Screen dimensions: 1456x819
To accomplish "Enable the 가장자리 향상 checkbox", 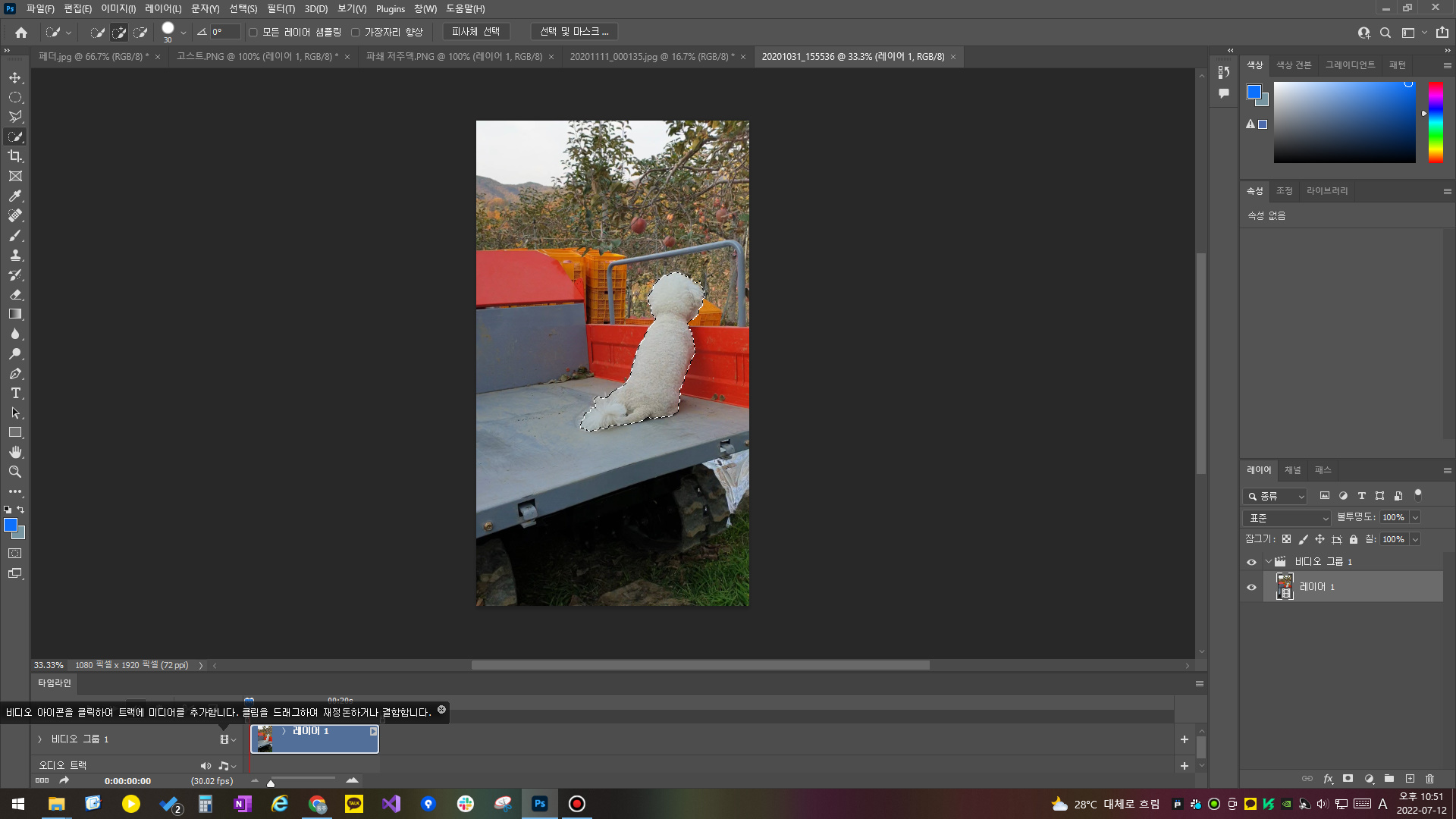I will 355,33.
